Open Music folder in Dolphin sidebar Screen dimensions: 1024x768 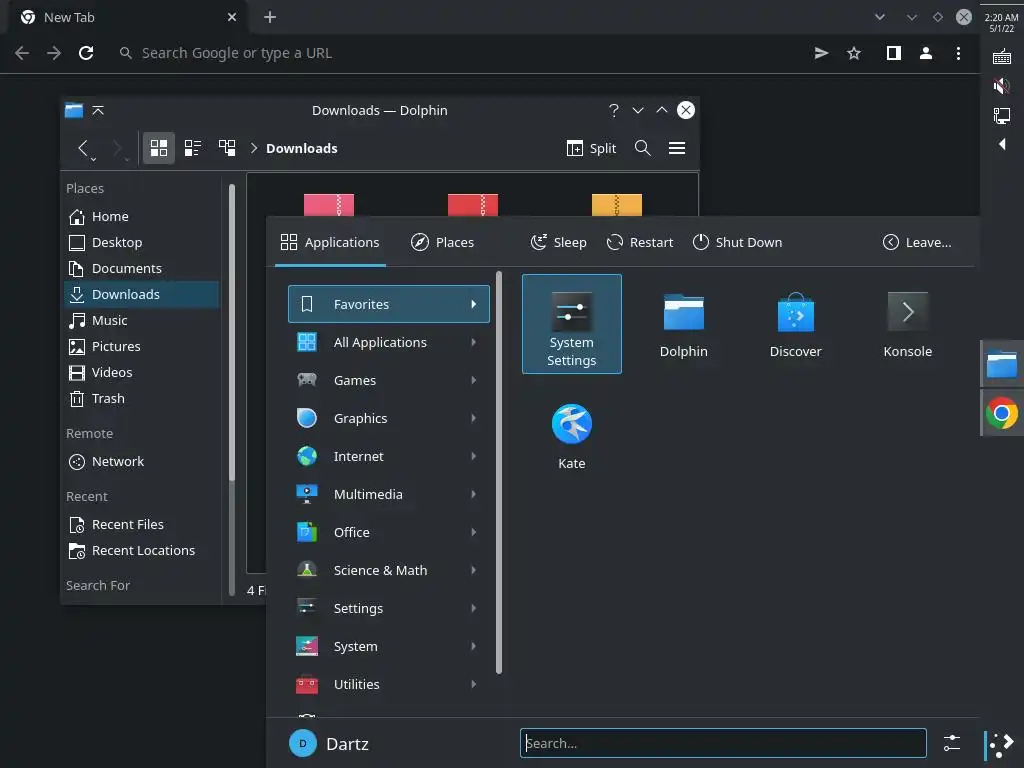pyautogui.click(x=142, y=320)
